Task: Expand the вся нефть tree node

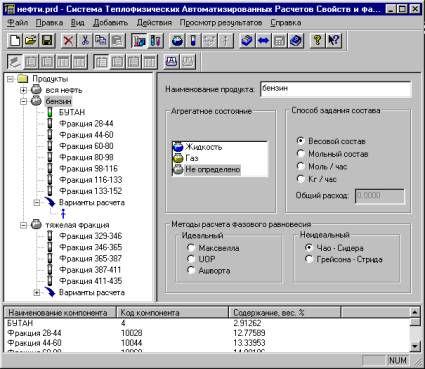Action: coord(23,90)
